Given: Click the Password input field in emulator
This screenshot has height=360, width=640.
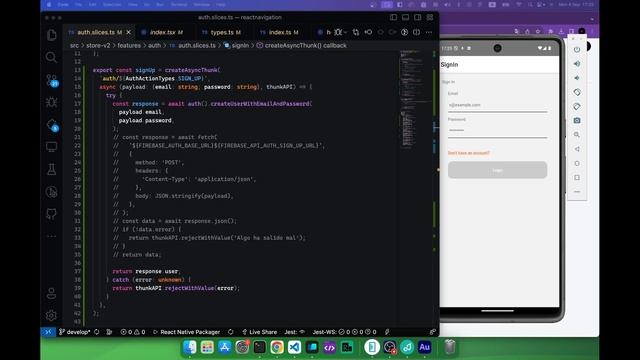Looking at the screenshot, I should (x=497, y=131).
